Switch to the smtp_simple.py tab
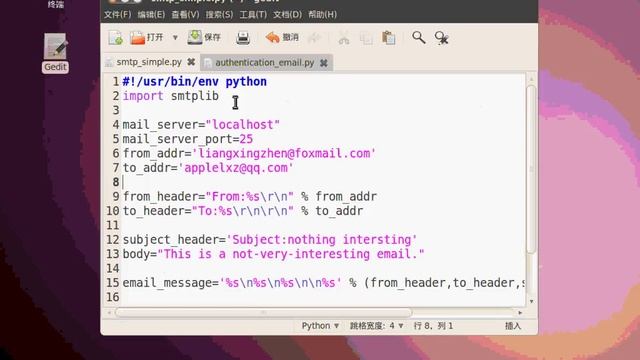 [149, 62]
